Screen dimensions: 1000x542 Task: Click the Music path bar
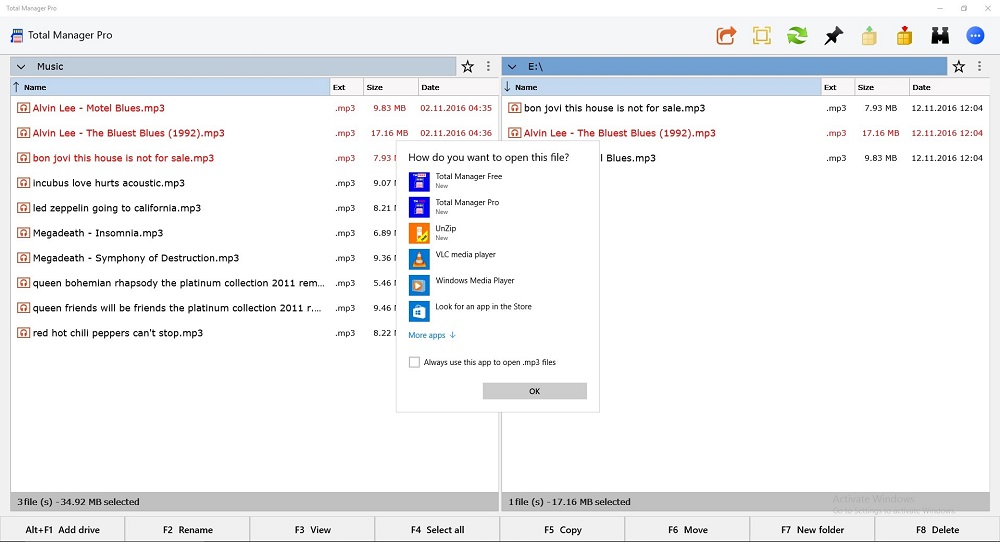233,66
